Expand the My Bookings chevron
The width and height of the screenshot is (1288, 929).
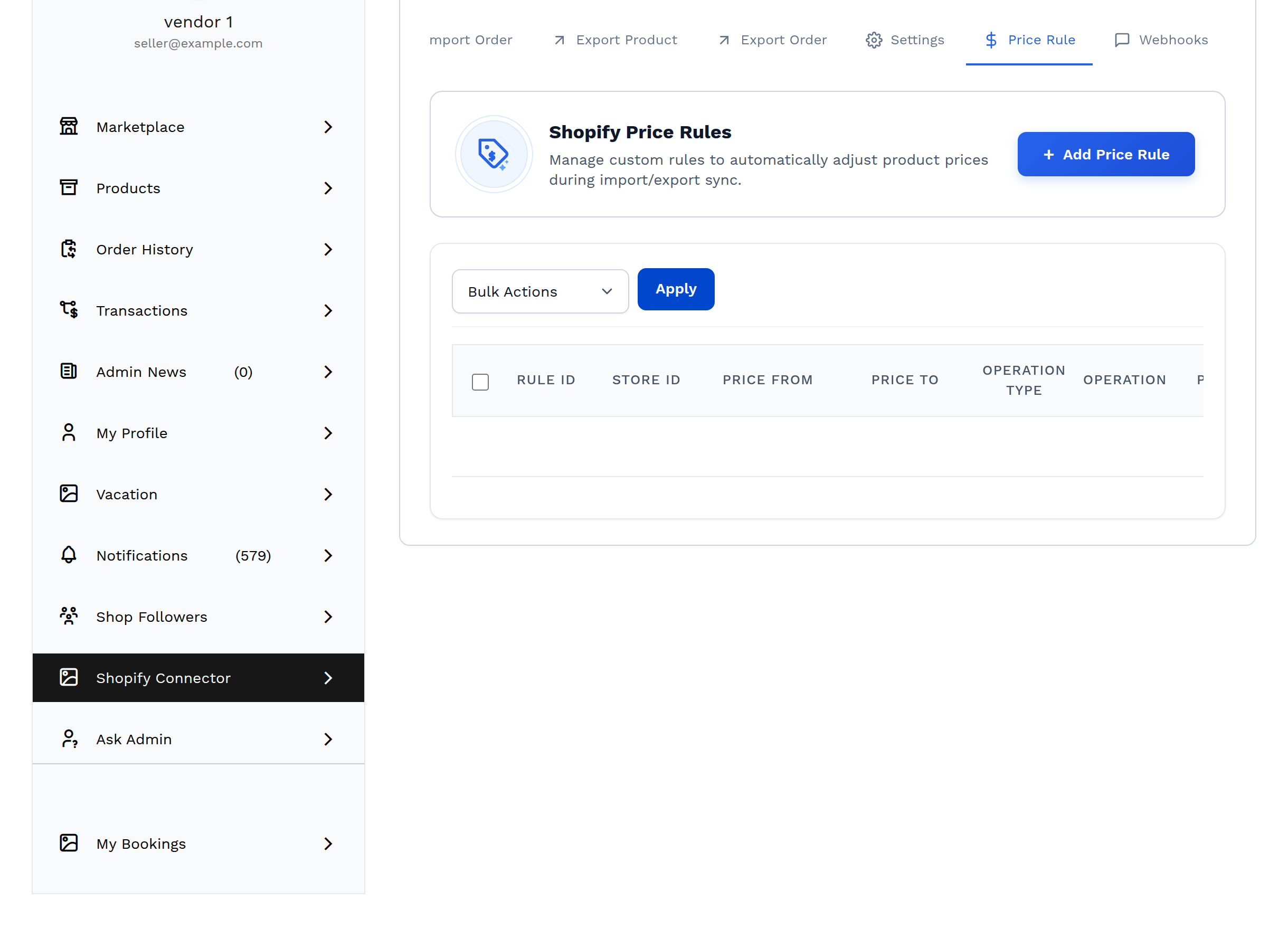pyautogui.click(x=328, y=845)
